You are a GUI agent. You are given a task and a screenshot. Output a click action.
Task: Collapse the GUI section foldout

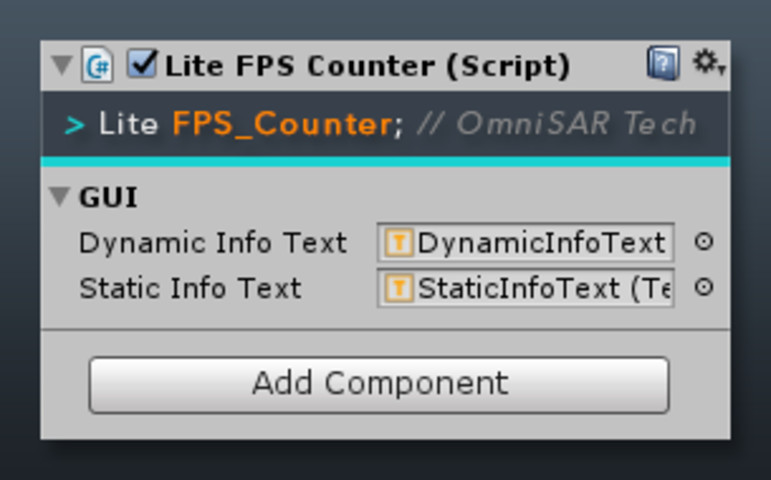coord(59,196)
